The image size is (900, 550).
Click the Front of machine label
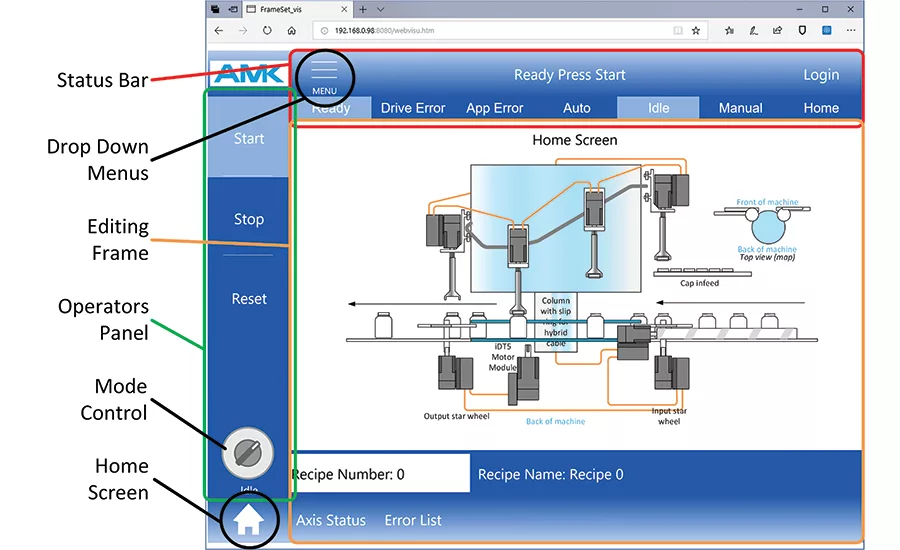[x=767, y=202]
